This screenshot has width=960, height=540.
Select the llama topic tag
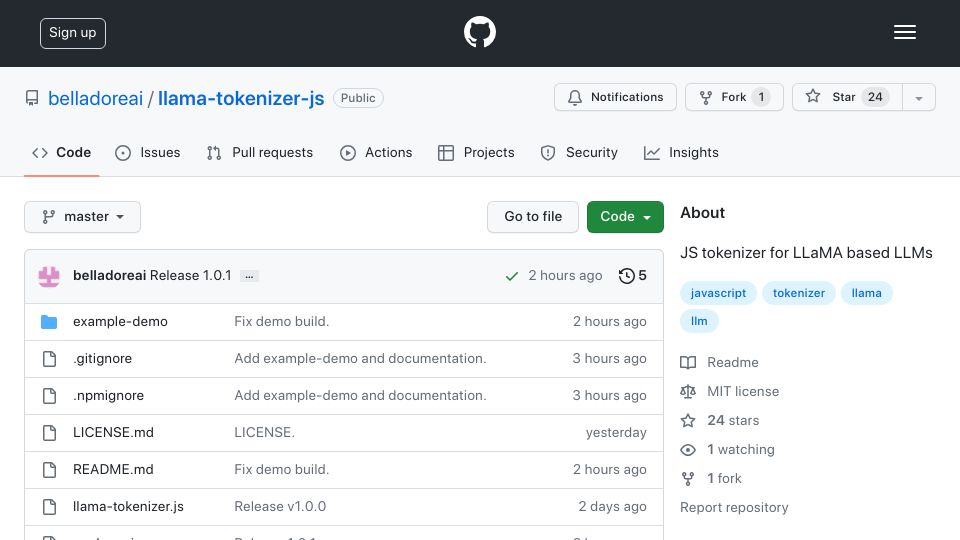(866, 293)
